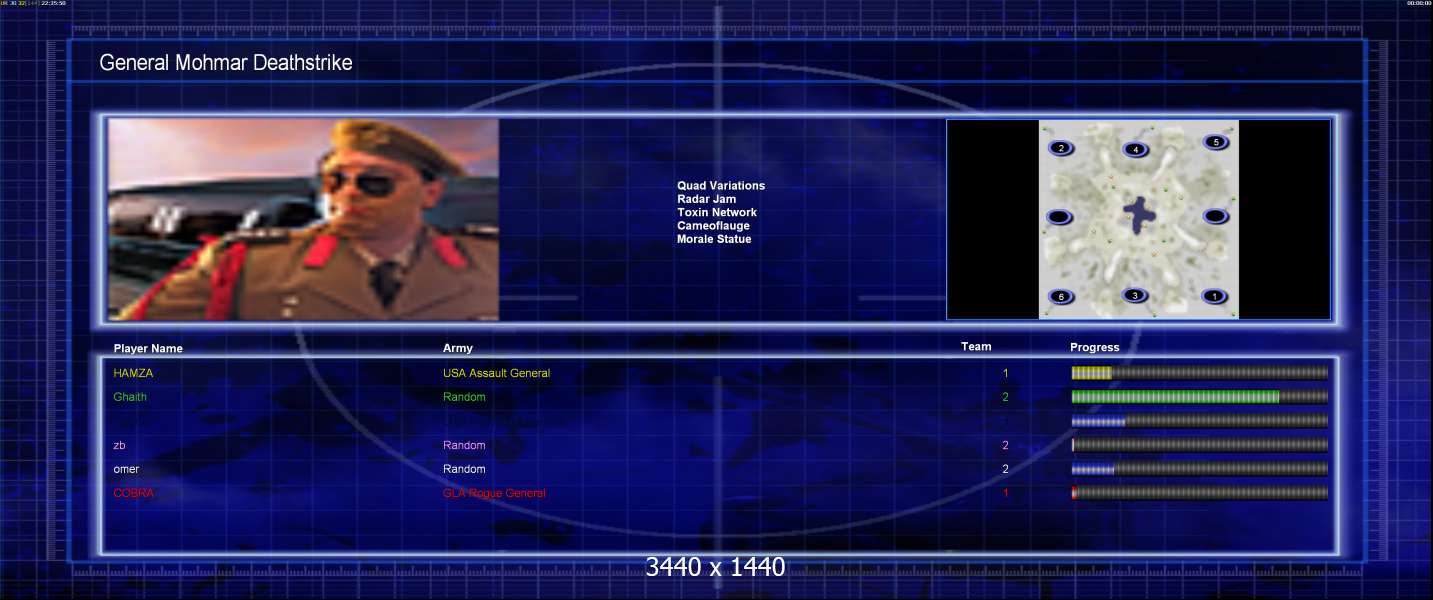Click start position 5 on the map

[1215, 142]
